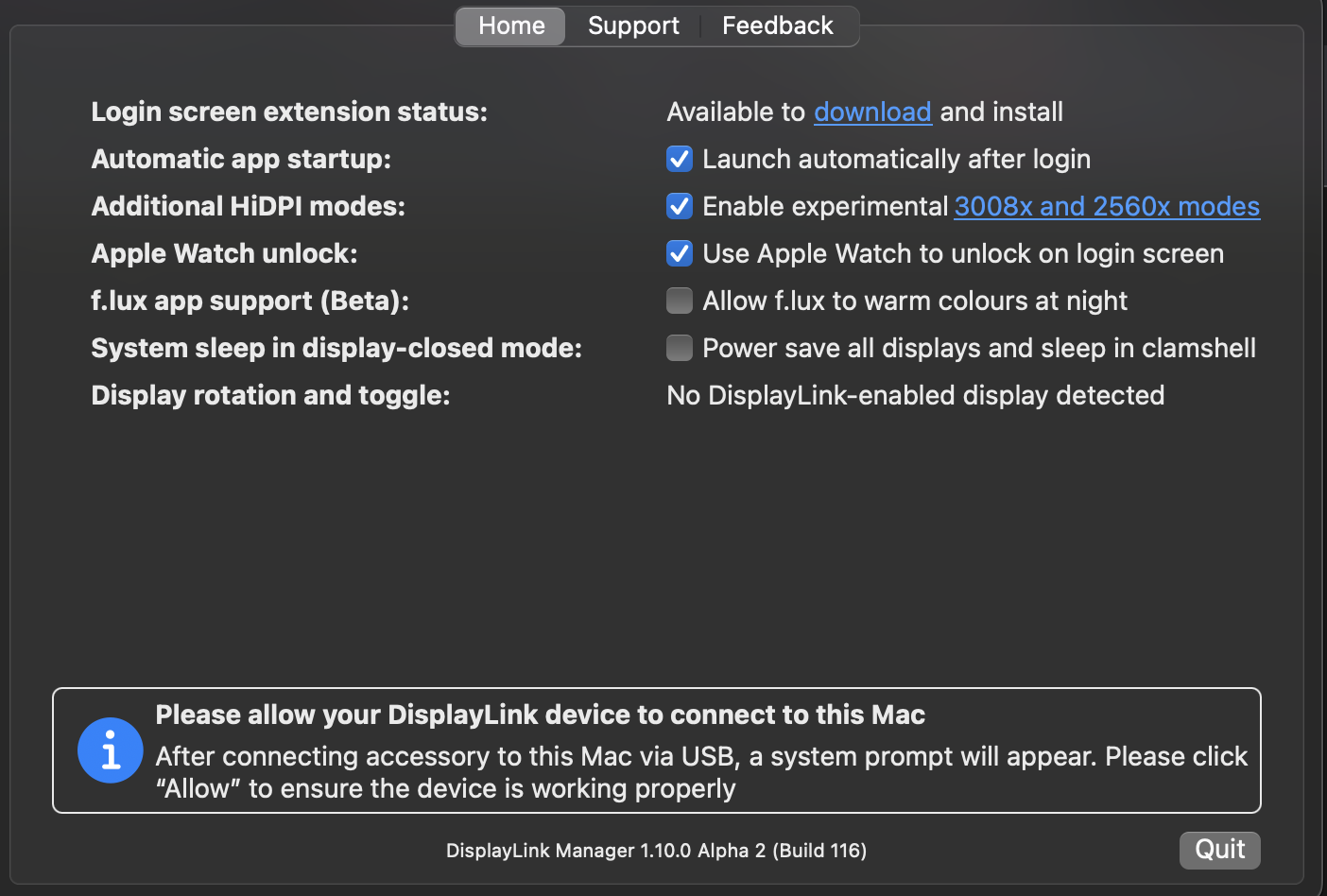
Task: Disable Use Apple Watch to unlock checkbox
Action: 680,253
